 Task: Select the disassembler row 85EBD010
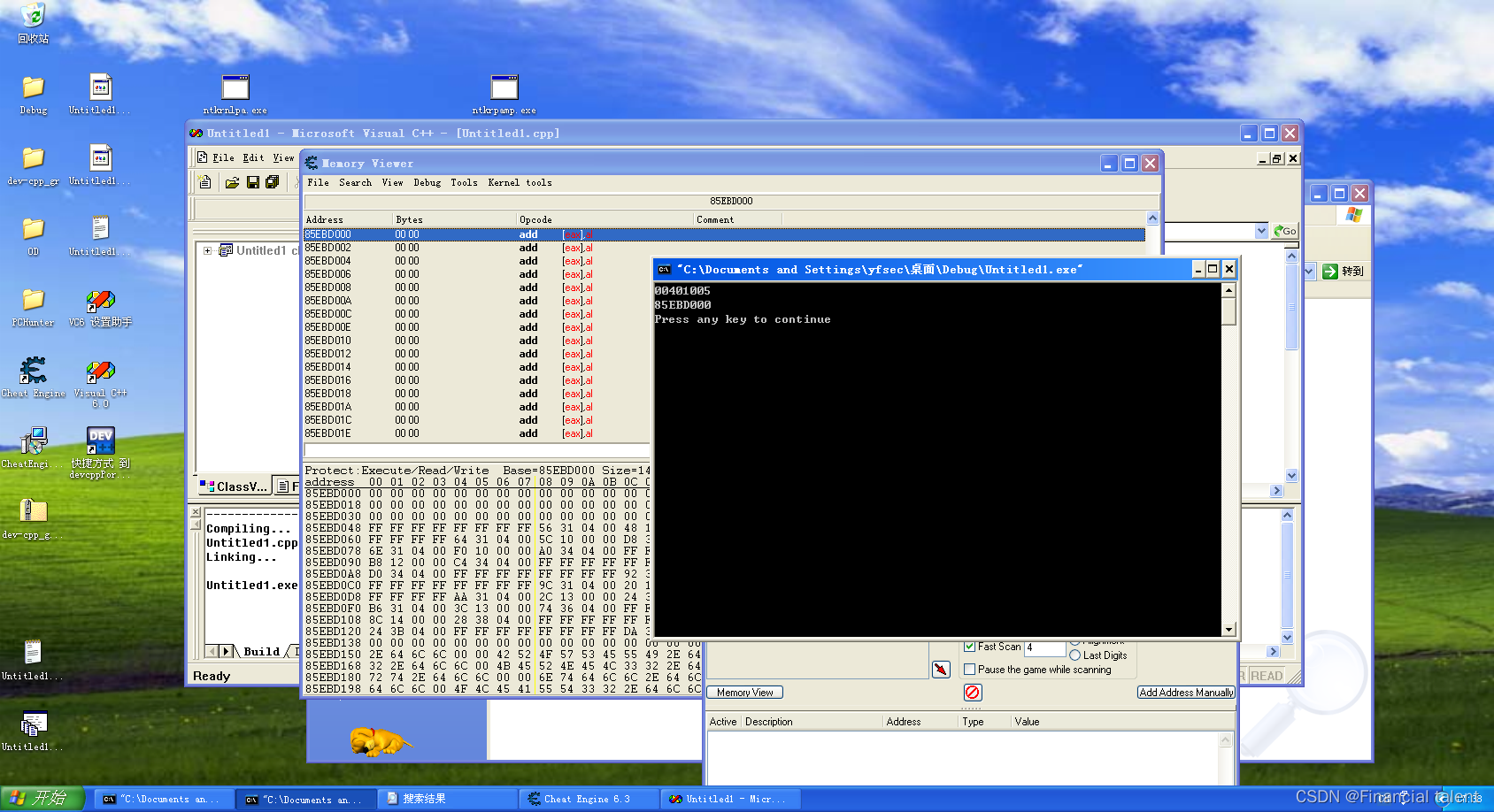point(476,341)
